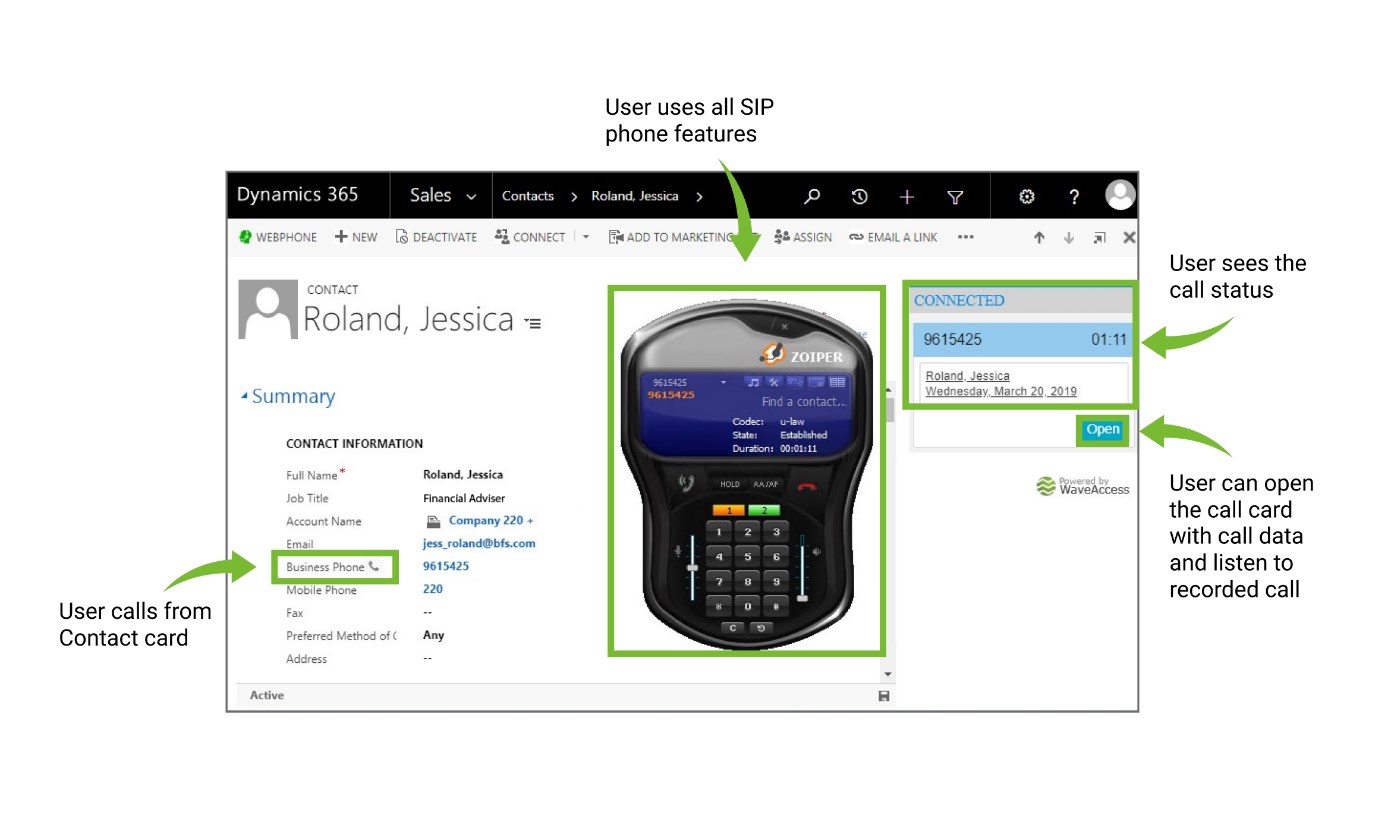1388x837 pixels.
Task: Go to previous record up arrow
Action: point(1039,237)
